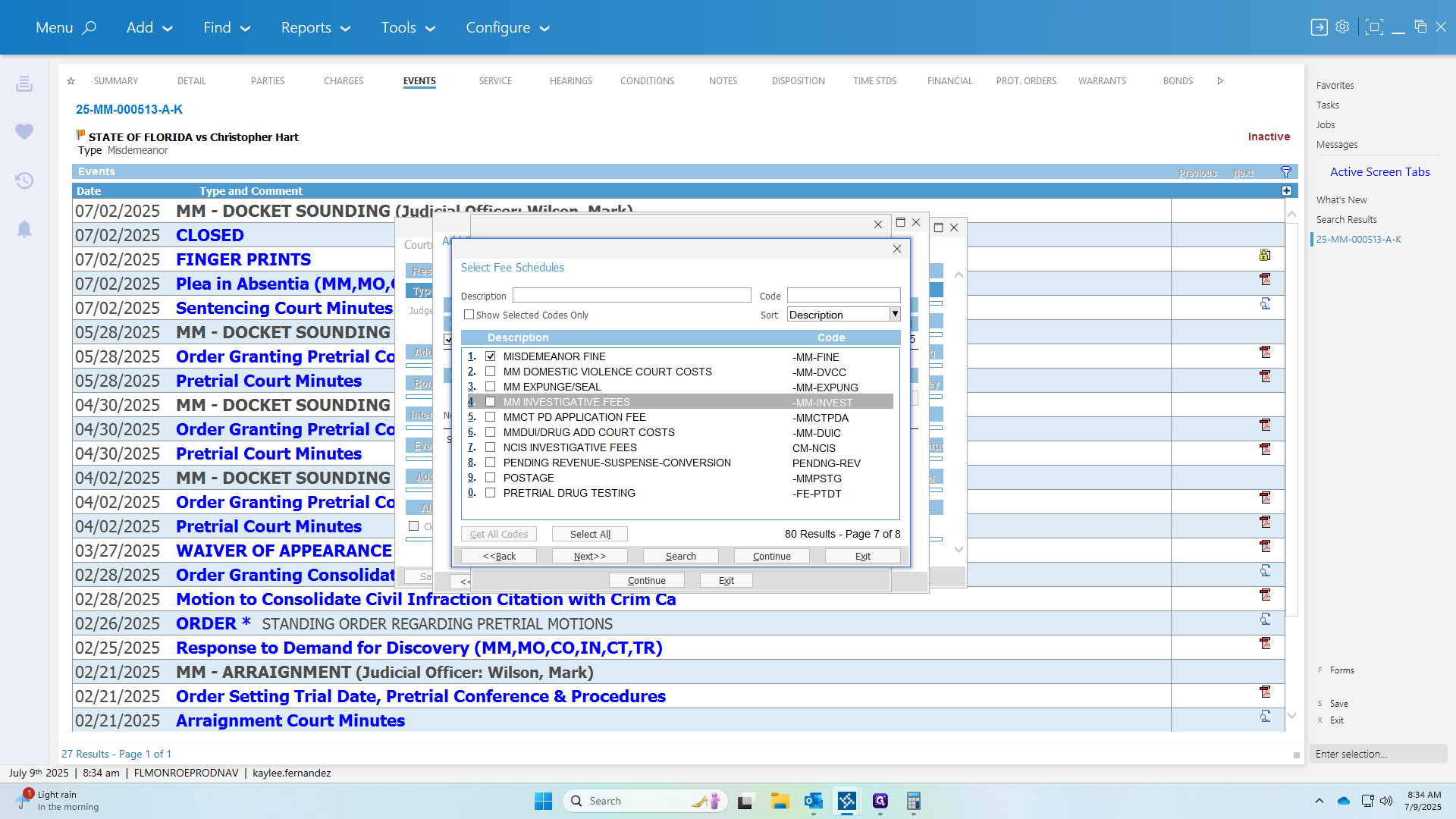Enable Show Selected Codes Only
Screen dimensions: 1456x819
[x=469, y=315]
